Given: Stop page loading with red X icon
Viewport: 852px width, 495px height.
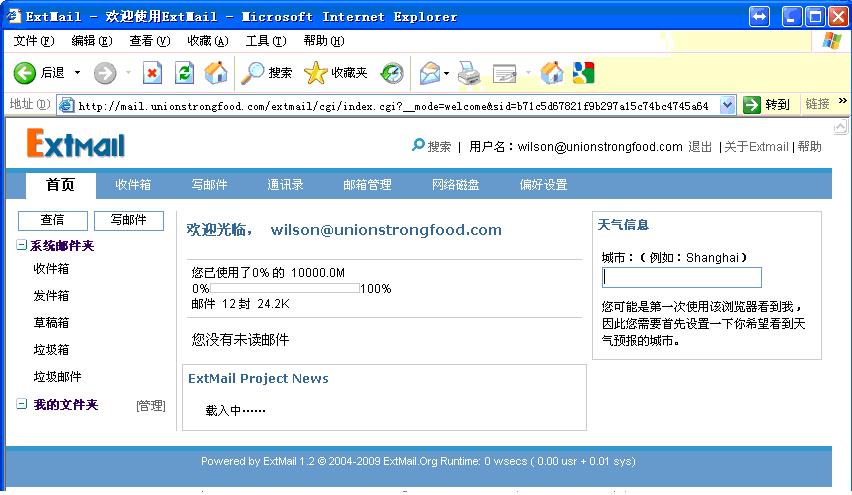Looking at the screenshot, I should pos(152,73).
